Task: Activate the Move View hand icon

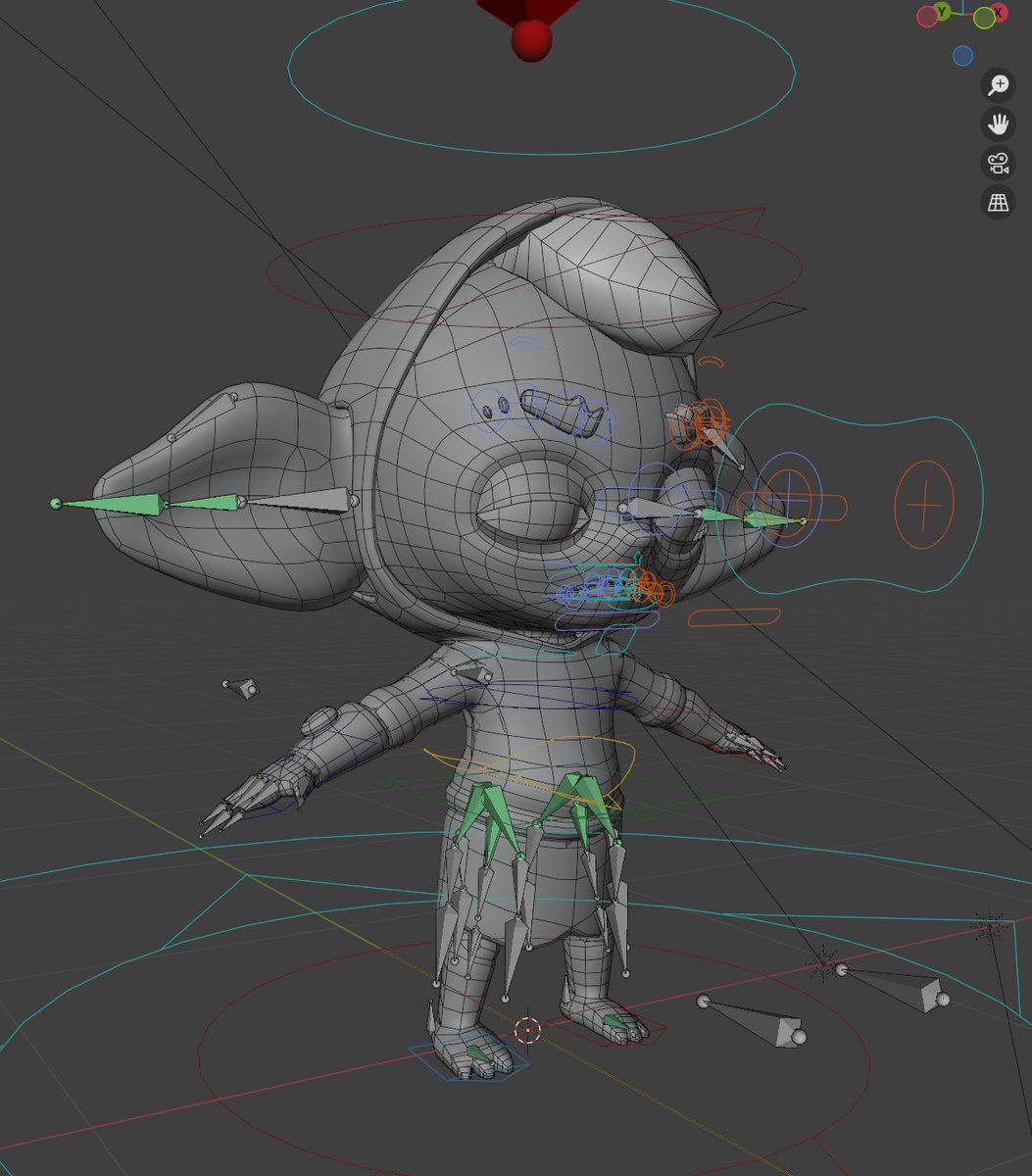Action: [x=997, y=124]
